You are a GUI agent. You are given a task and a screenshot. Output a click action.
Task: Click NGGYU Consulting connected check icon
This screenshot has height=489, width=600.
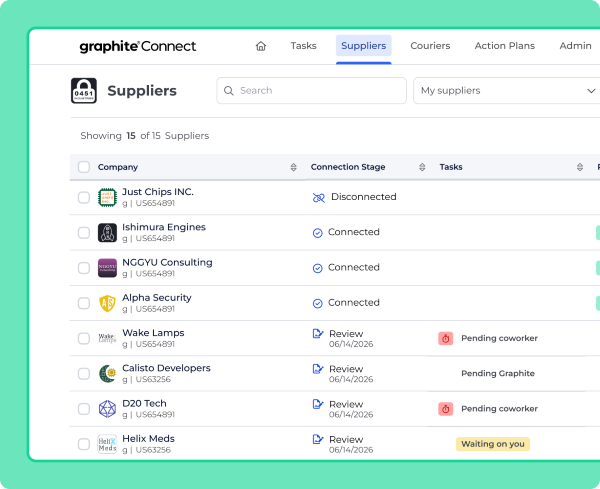point(318,268)
